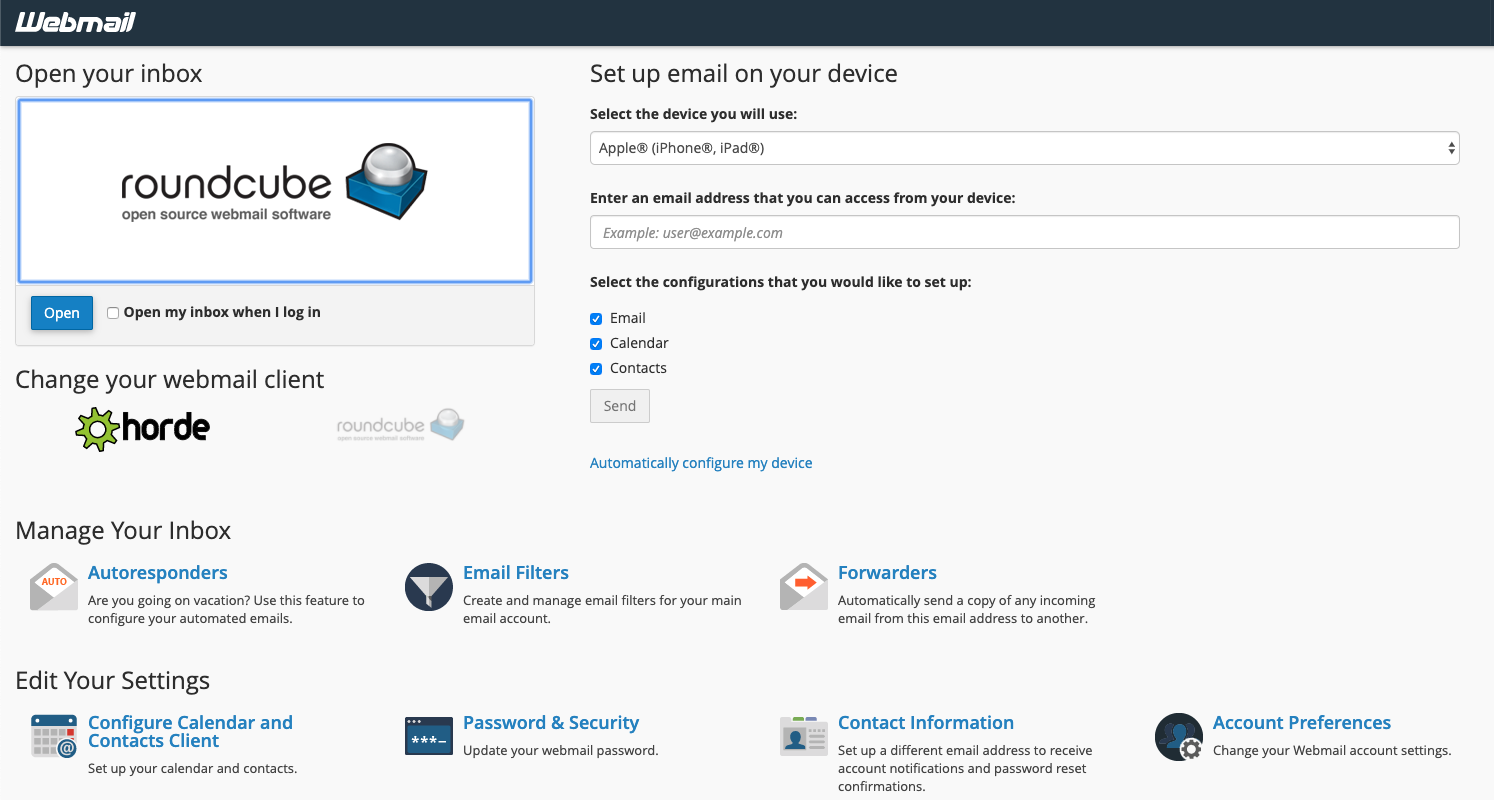
Task: Follow the Automatically configure my device link
Action: coord(701,463)
